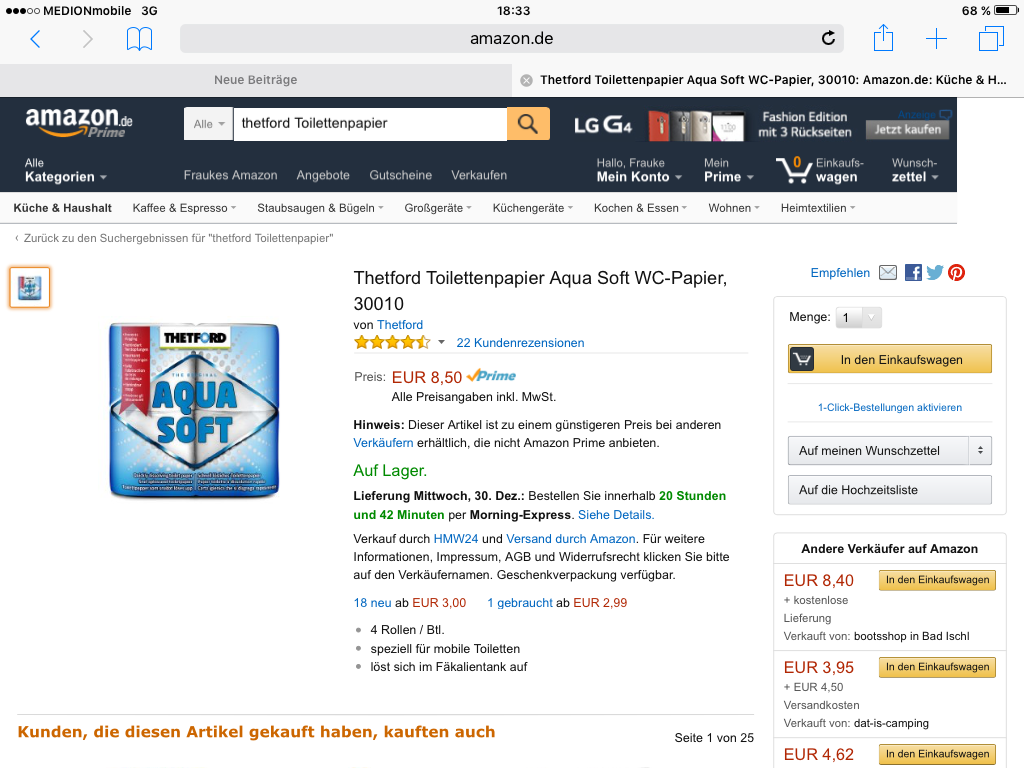Tap the Safari back arrow

[x=35, y=39]
